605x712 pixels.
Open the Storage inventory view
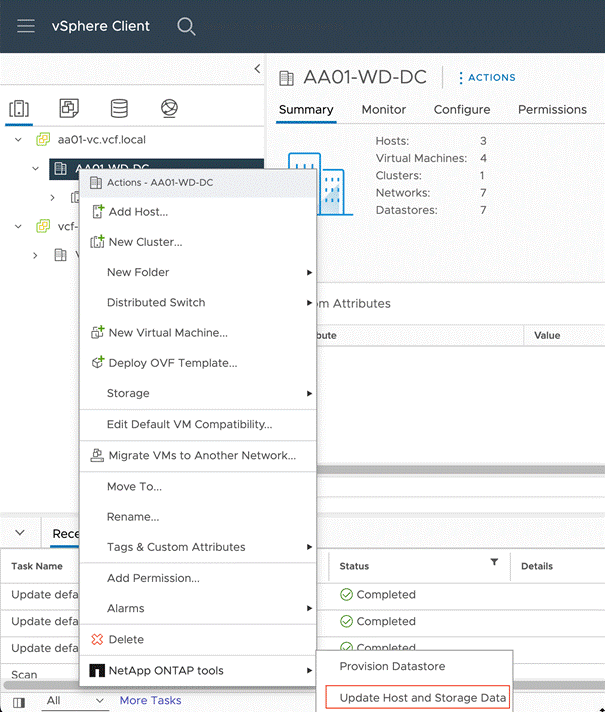tap(119, 108)
